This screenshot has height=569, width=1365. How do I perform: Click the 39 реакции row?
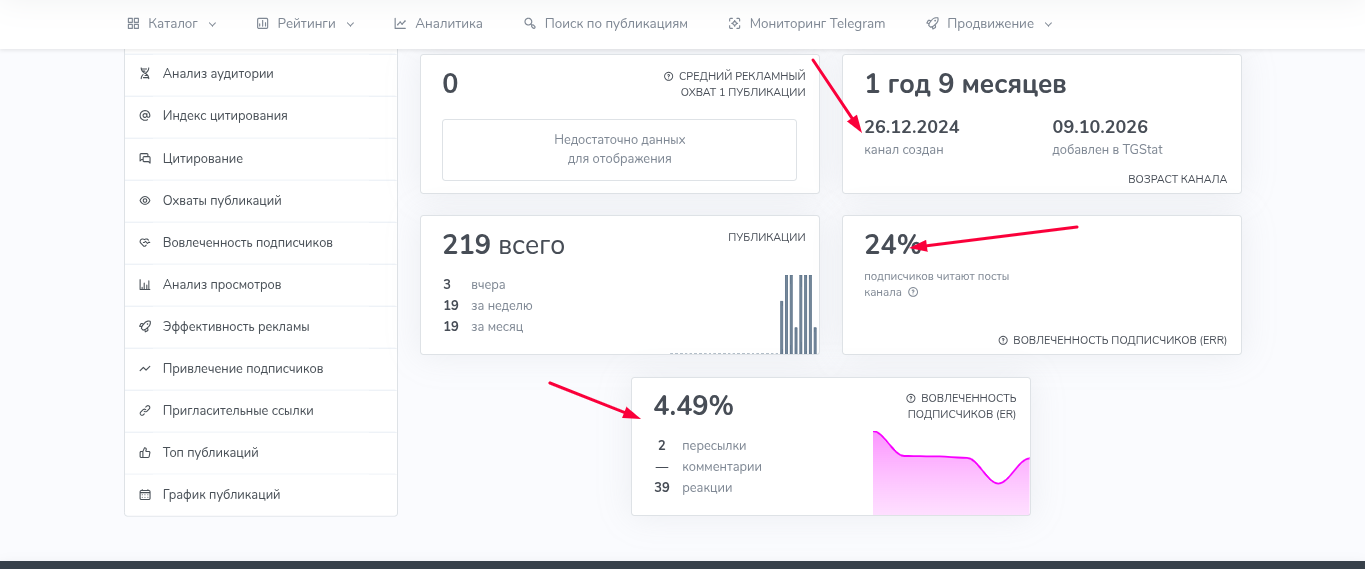click(693, 488)
